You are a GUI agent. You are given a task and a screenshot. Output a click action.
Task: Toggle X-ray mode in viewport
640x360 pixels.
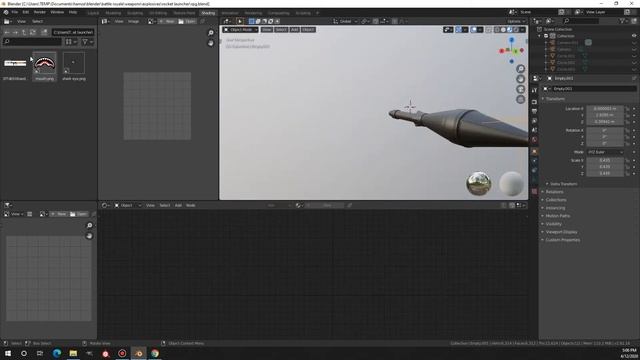pyautogui.click(x=489, y=30)
